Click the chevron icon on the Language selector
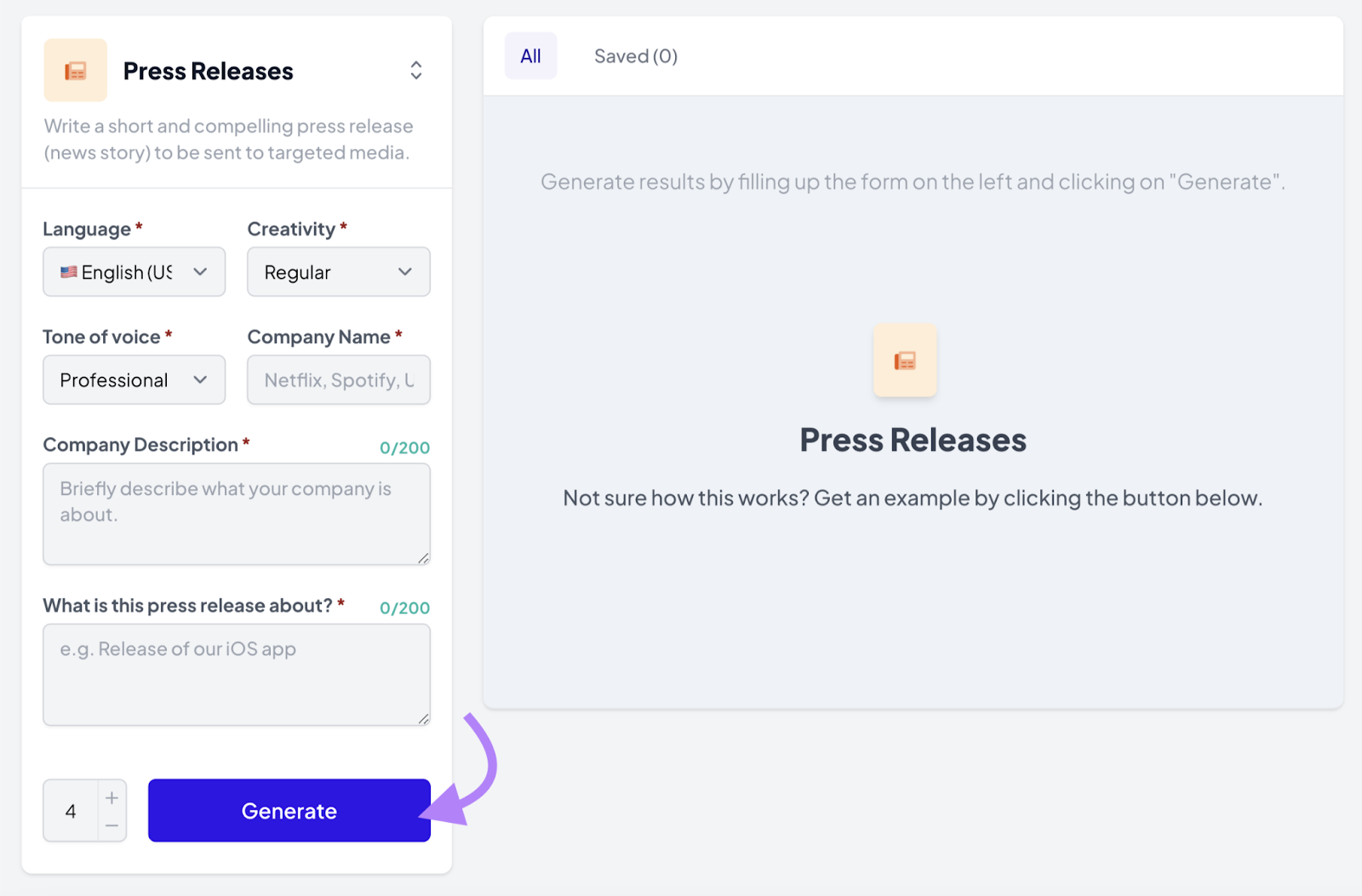Image resolution: width=1362 pixels, height=896 pixels. coord(201,271)
